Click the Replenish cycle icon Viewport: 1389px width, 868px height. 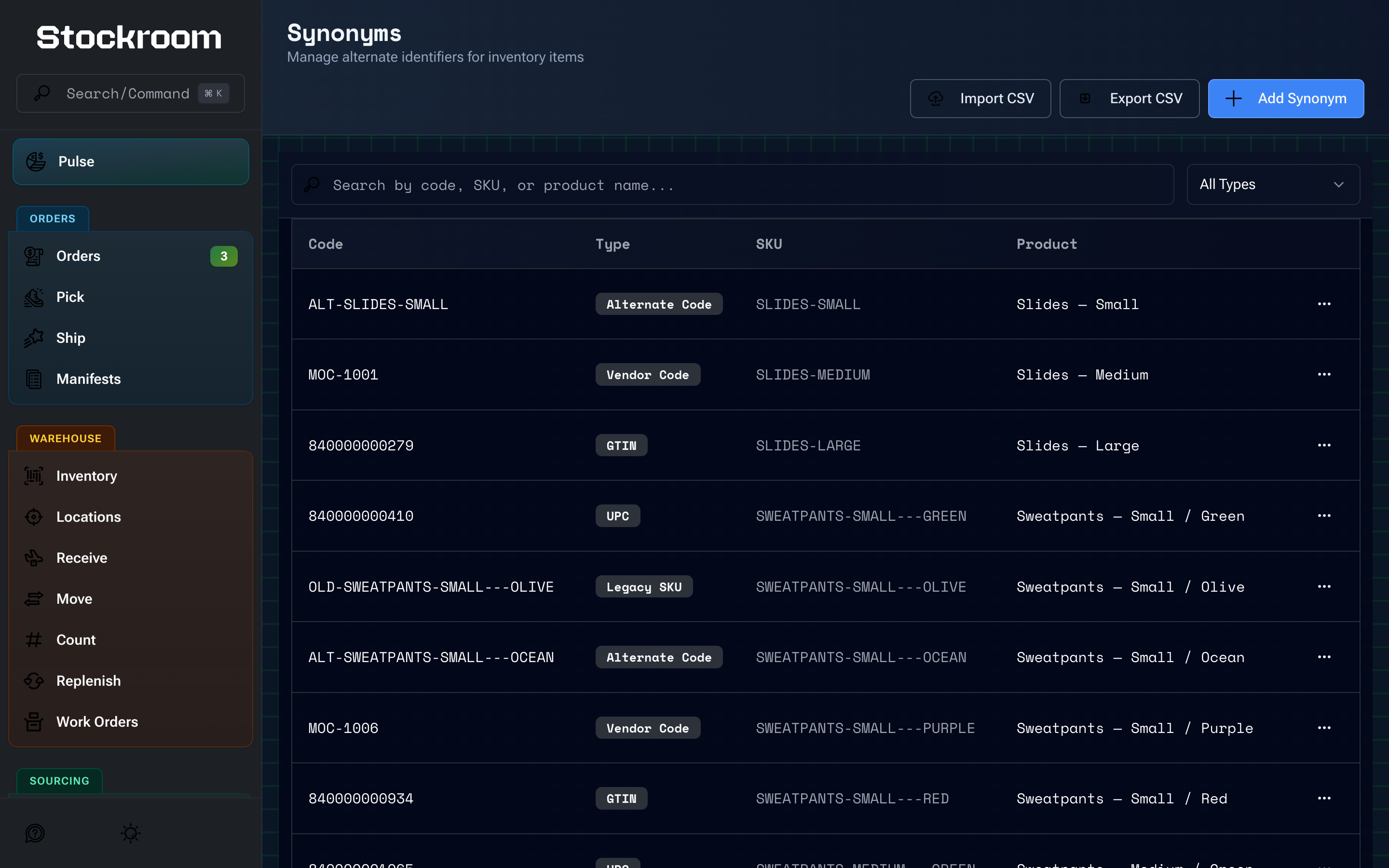[x=34, y=681]
